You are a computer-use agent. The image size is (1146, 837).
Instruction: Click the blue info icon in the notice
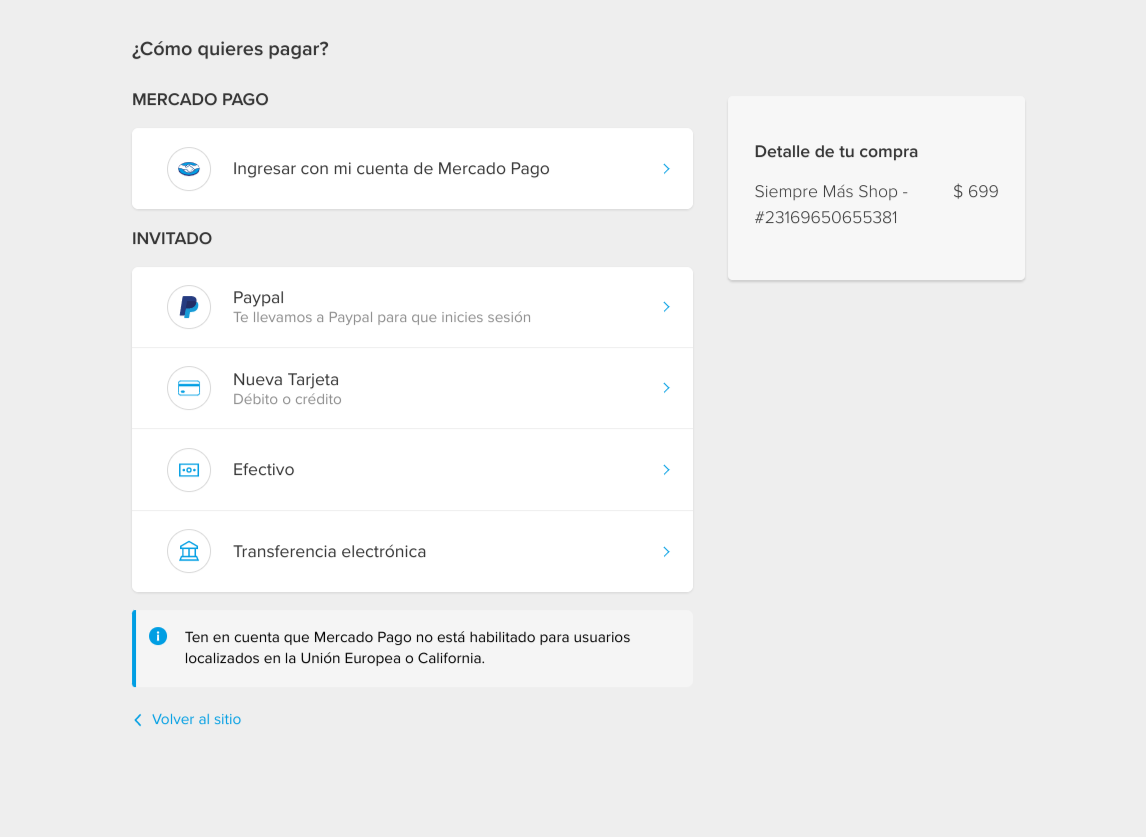(x=158, y=636)
